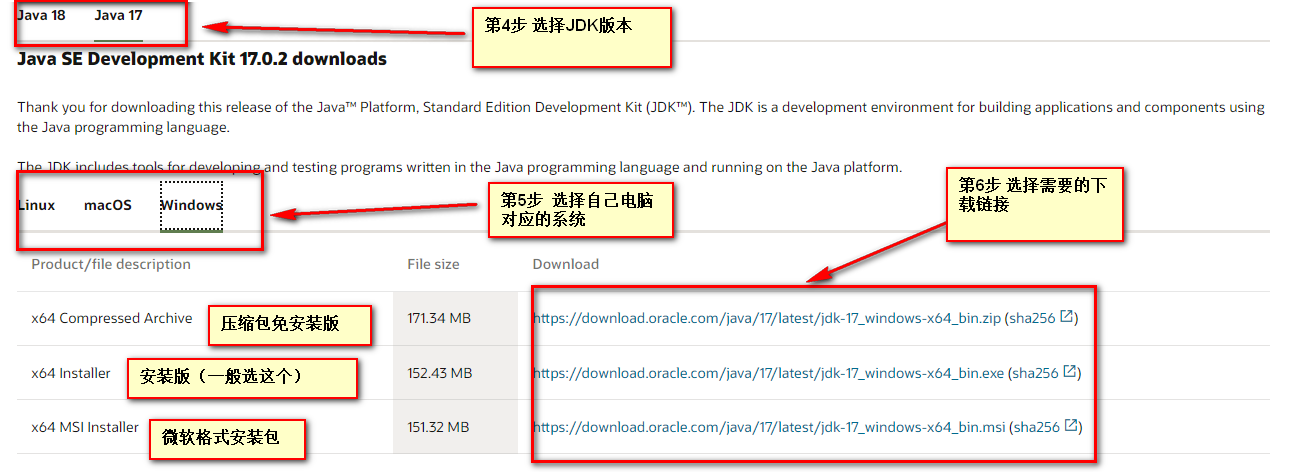Click external-link icon beside zip sha256
Image resolution: width=1306 pixels, height=472 pixels.
click(x=1067, y=317)
